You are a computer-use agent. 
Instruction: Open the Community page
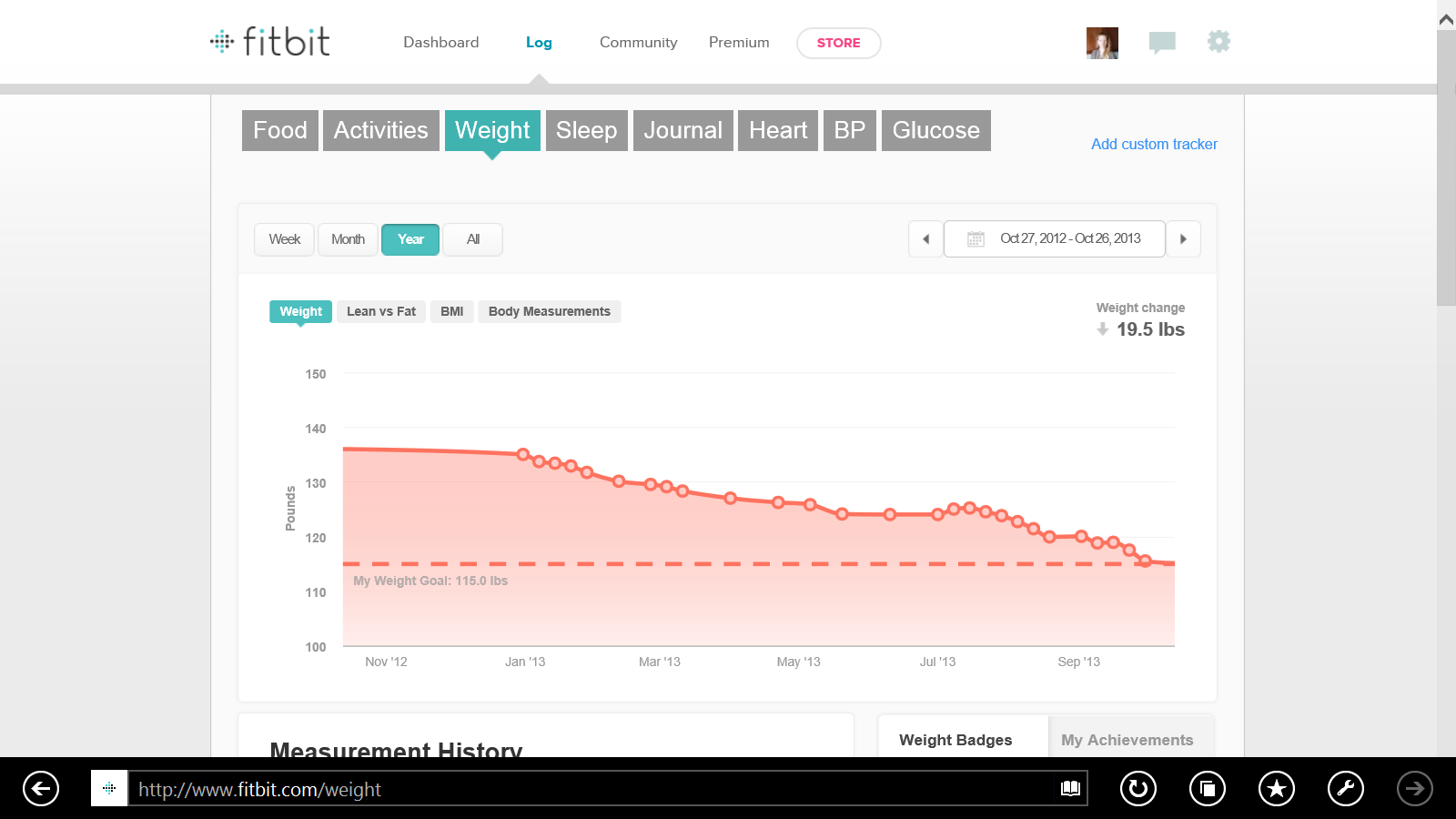point(639,43)
